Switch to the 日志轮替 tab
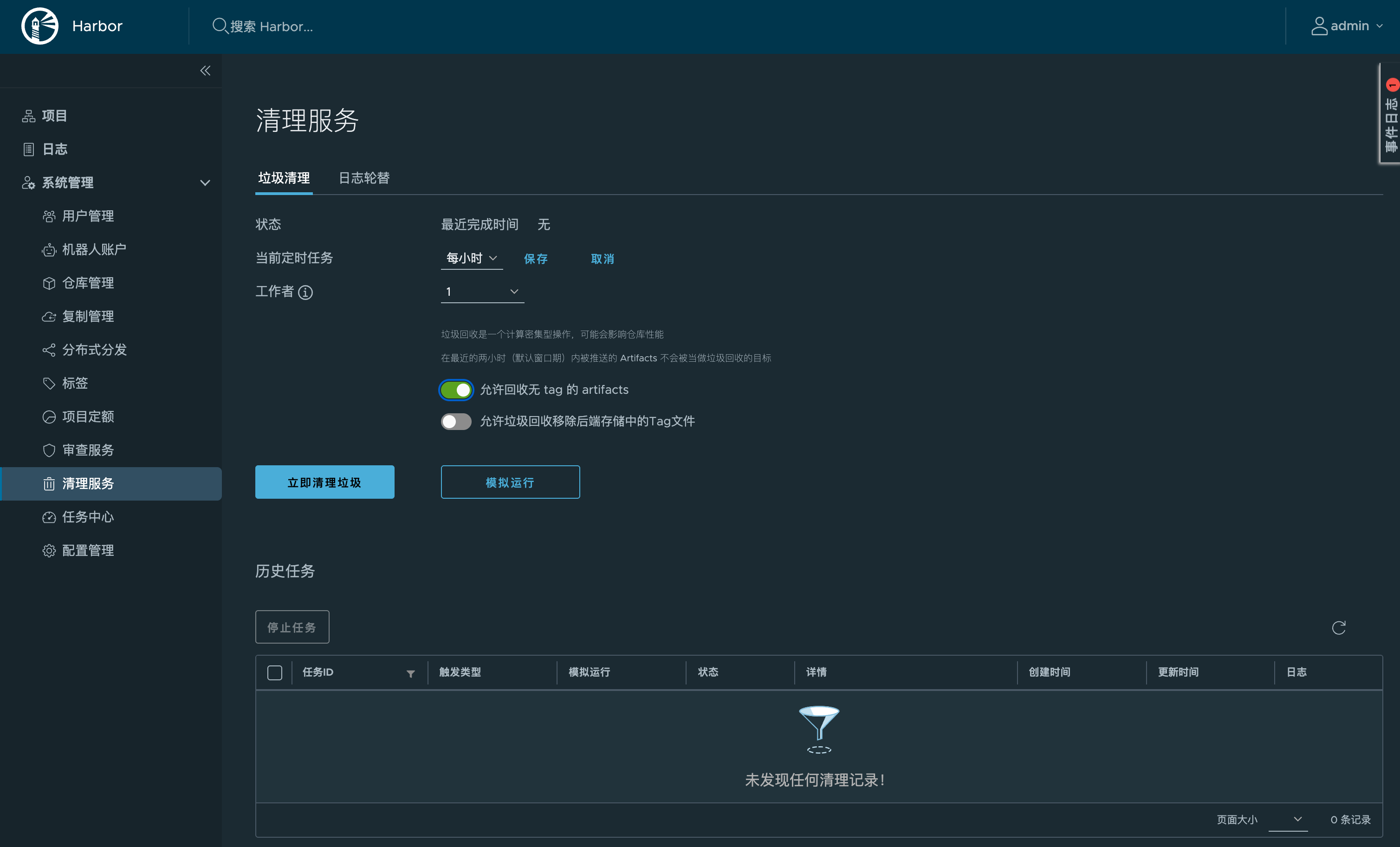 tap(364, 178)
